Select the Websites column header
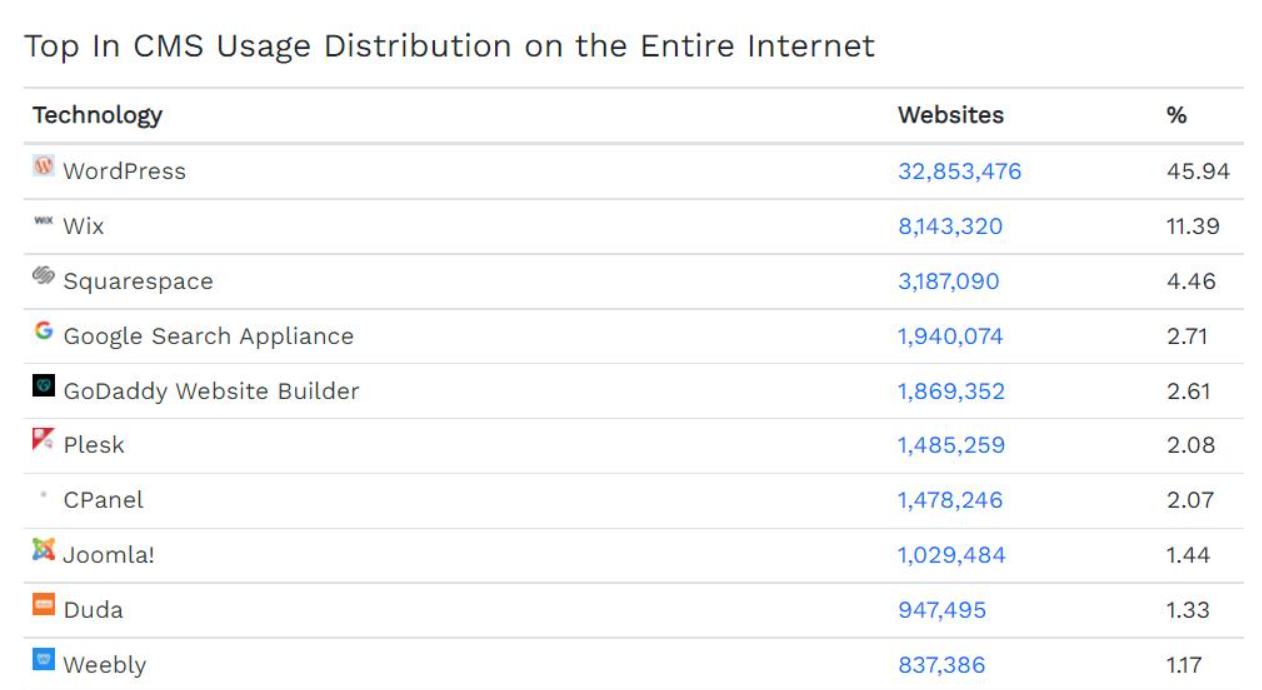The image size is (1262, 690). [950, 115]
